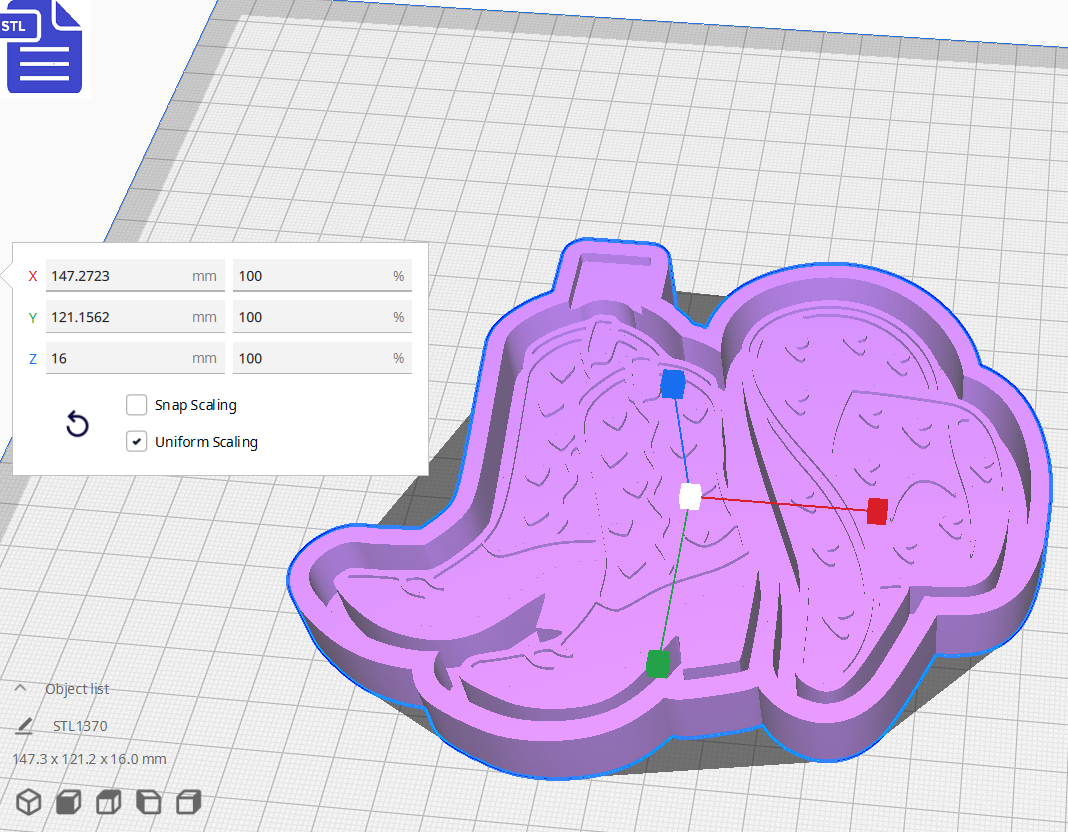Viewport: 1068px width, 832px height.
Task: Click the red X-axis scale handle
Action: click(x=877, y=512)
